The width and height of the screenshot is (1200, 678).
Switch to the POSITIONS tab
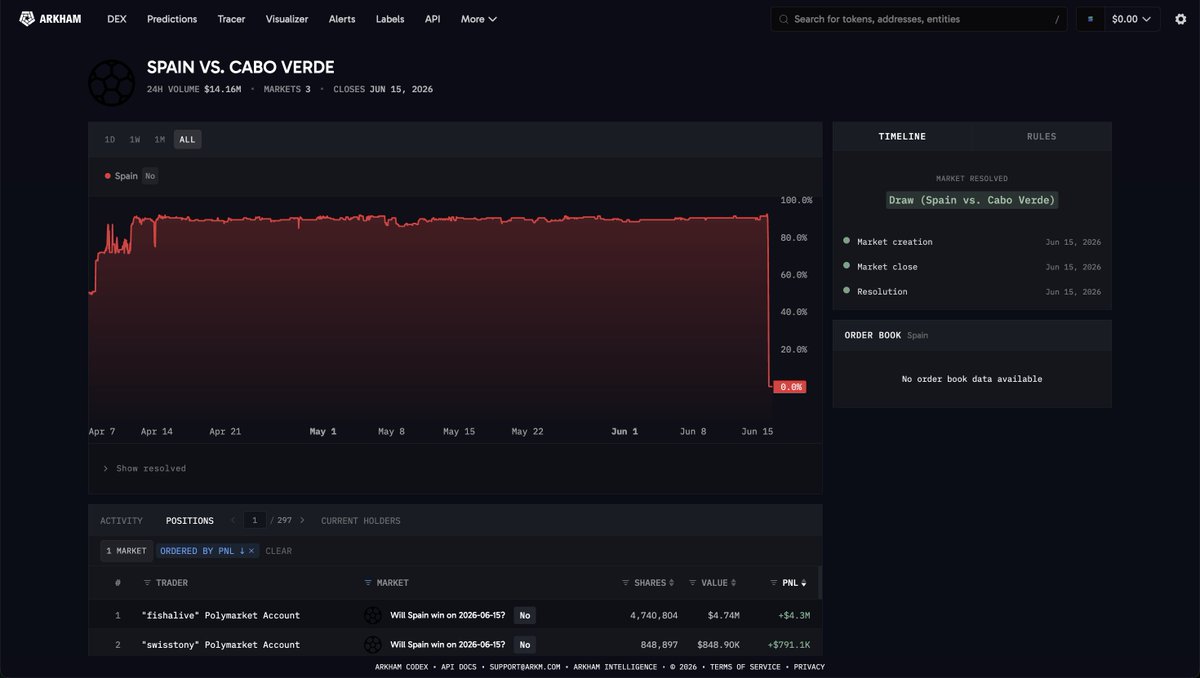pos(190,521)
